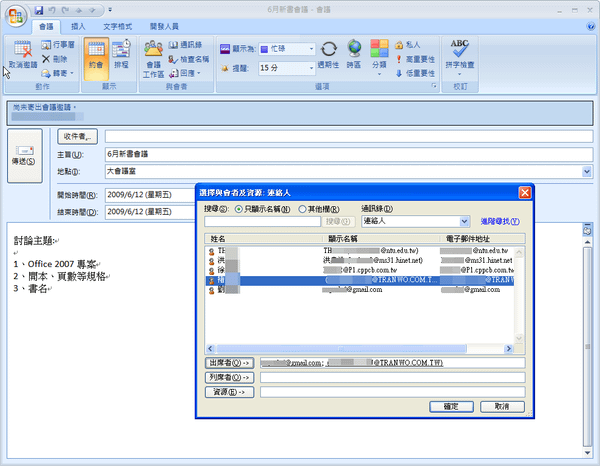Sort by 電子郵件地址 email column header
600x466 pixels.
482,239
